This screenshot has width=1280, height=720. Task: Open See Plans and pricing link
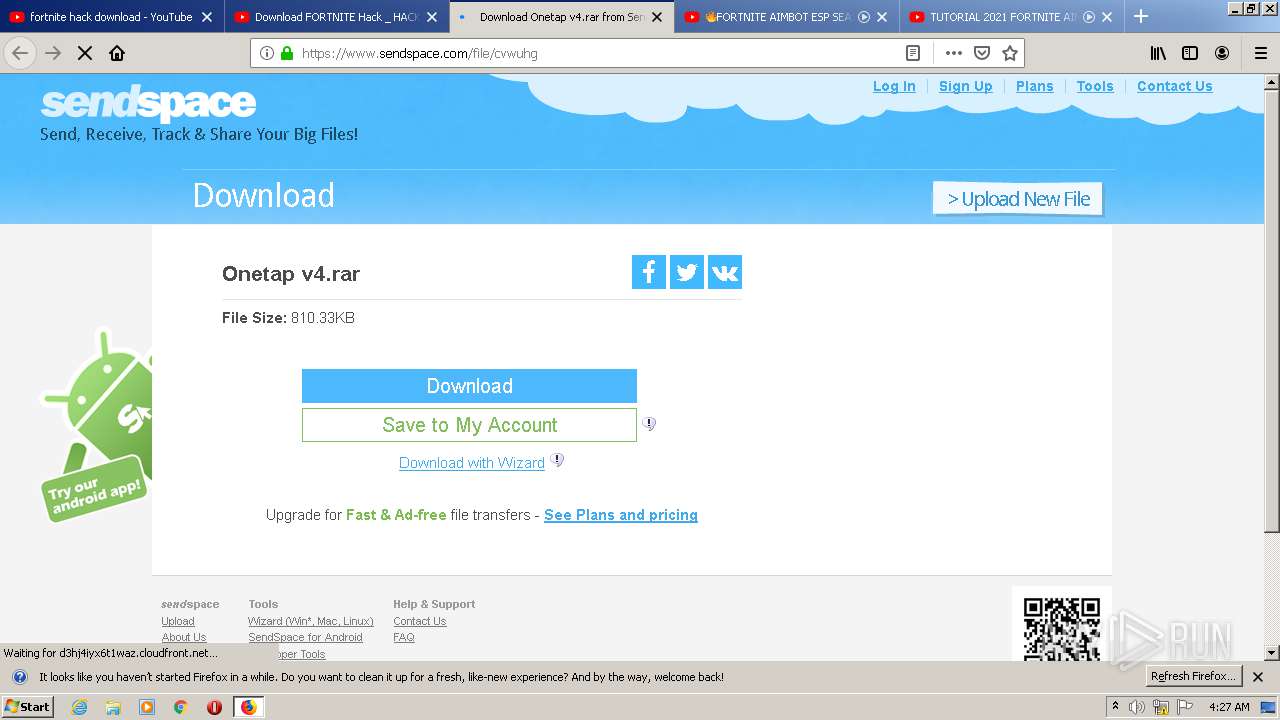pos(621,515)
